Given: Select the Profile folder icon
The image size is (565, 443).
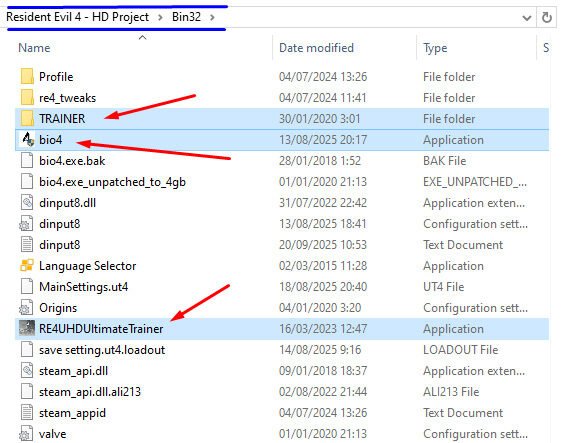Looking at the screenshot, I should [x=27, y=76].
